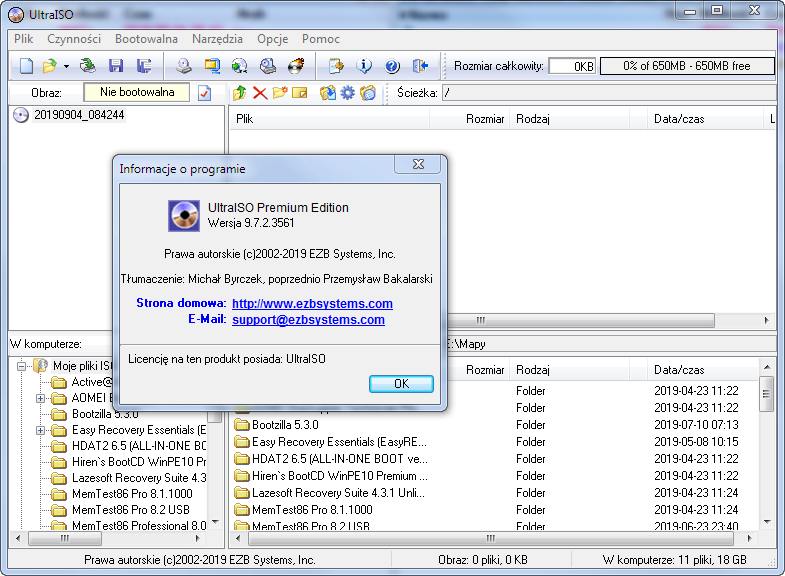Click the Exit door icon in toolbar

pos(420,66)
